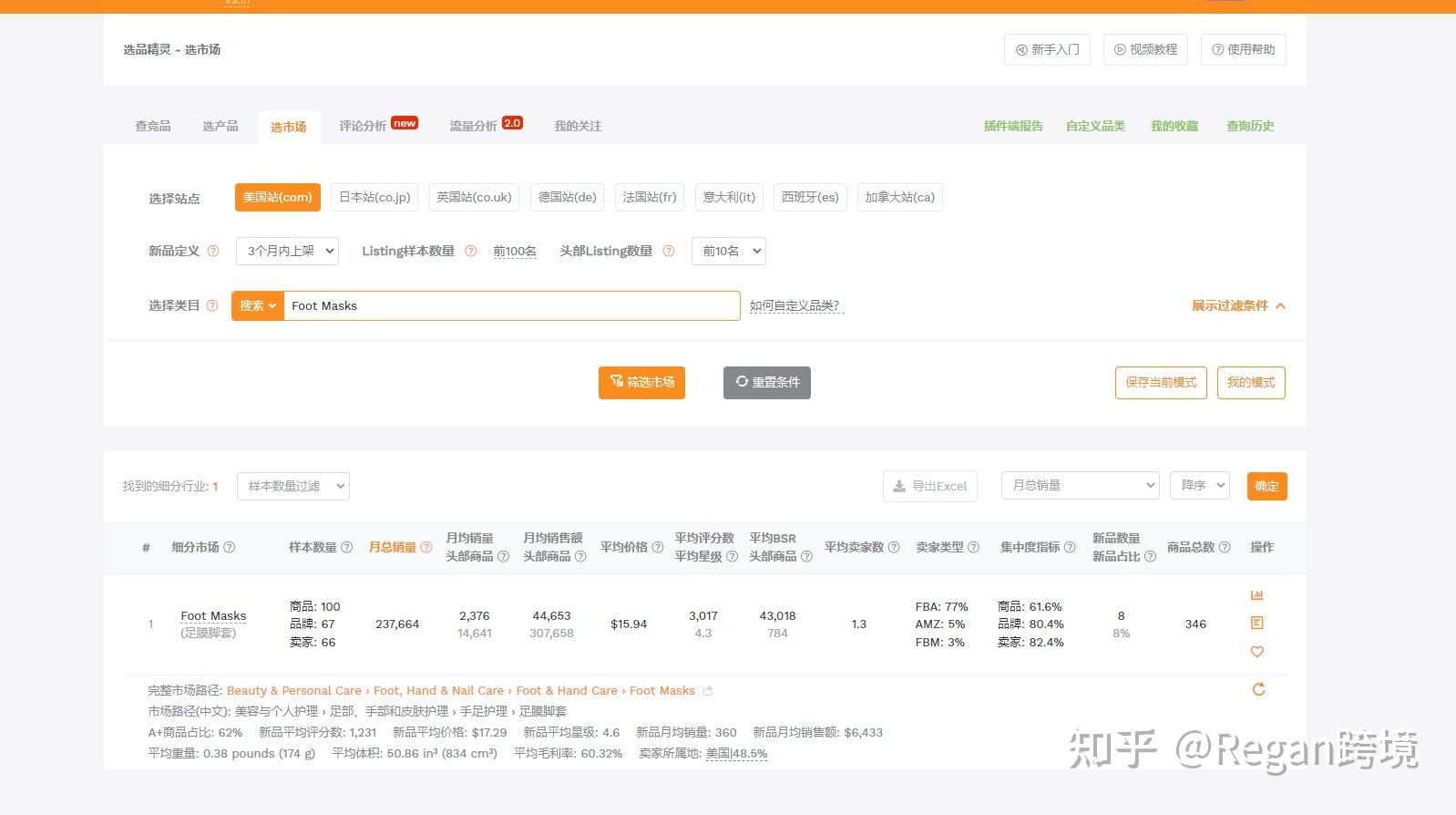
Task: Show help icon beside 商品总数 column
Action: (1225, 547)
